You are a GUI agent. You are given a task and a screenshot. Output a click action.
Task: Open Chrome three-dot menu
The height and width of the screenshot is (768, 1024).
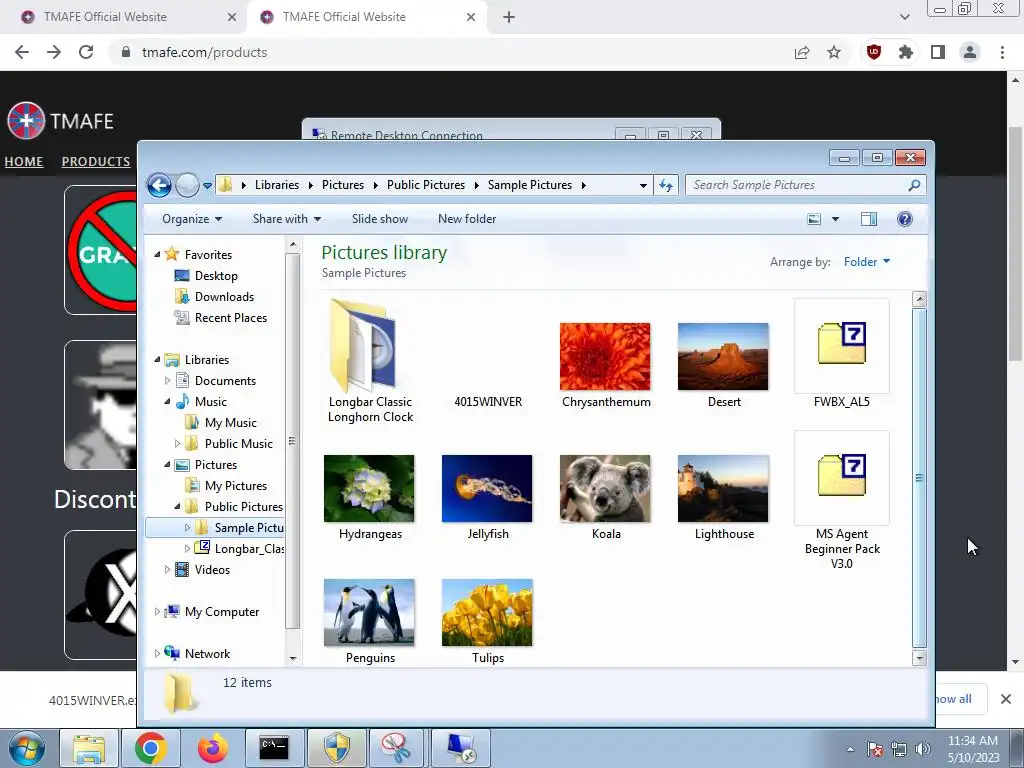pos(1002,52)
